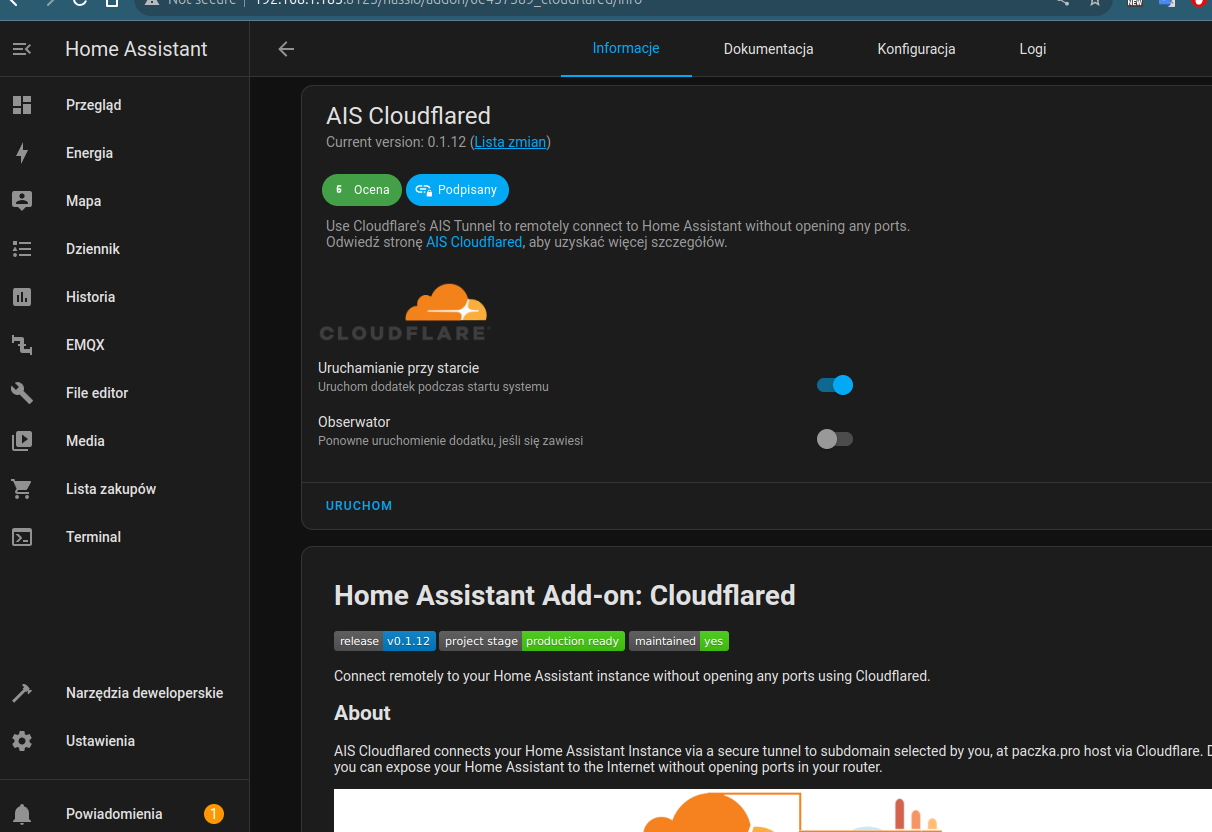1212x832 pixels.
Task: Select Mapa in the sidebar
Action: (x=124, y=201)
